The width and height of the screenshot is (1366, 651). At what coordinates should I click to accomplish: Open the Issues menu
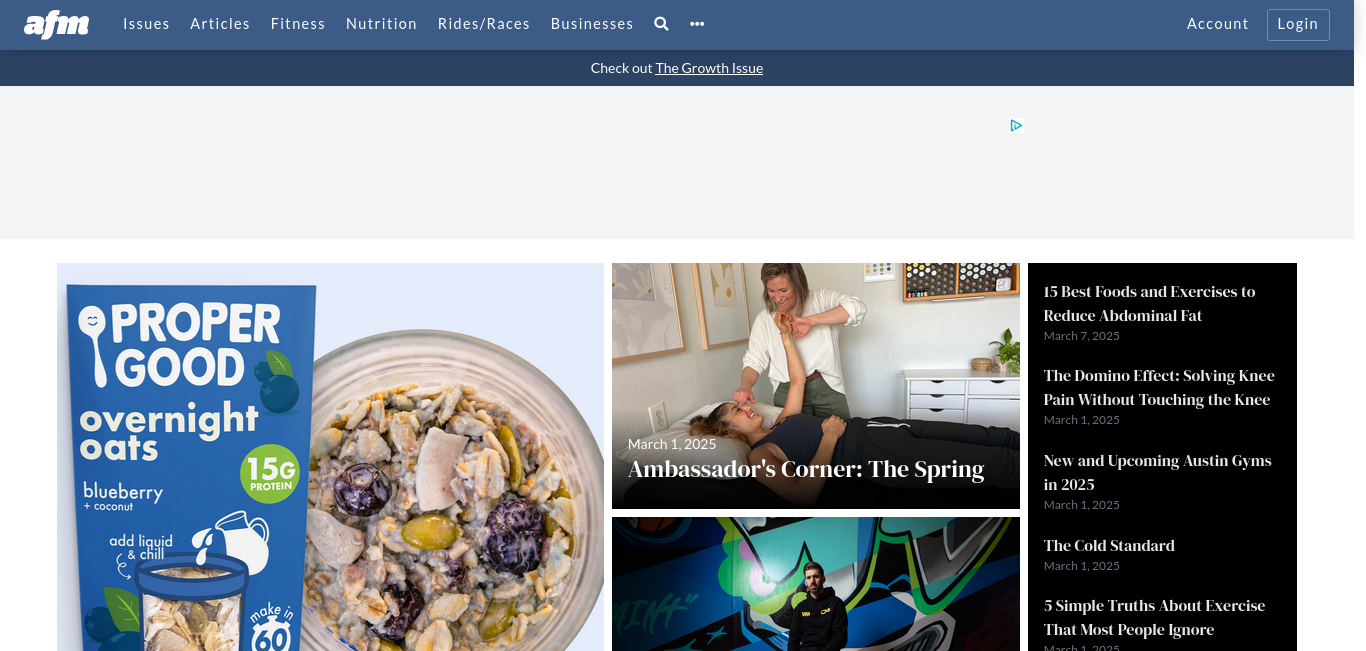146,24
